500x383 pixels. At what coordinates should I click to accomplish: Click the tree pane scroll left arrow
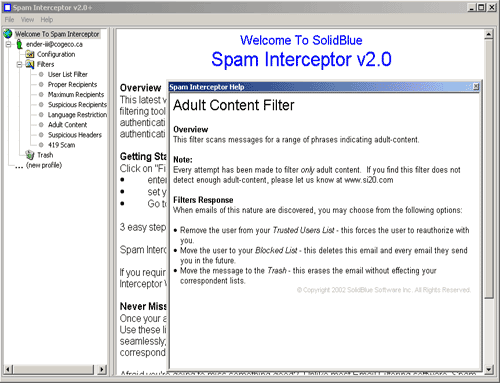tap(9, 369)
